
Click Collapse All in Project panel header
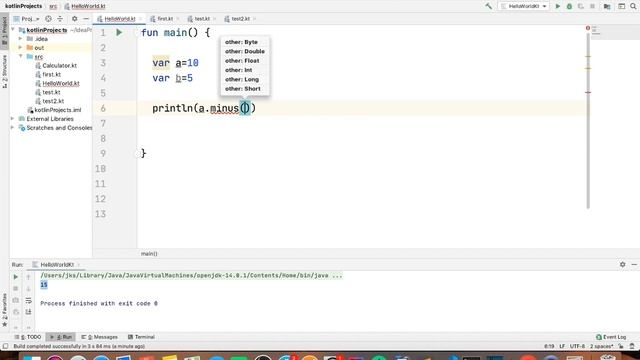tap(60, 19)
